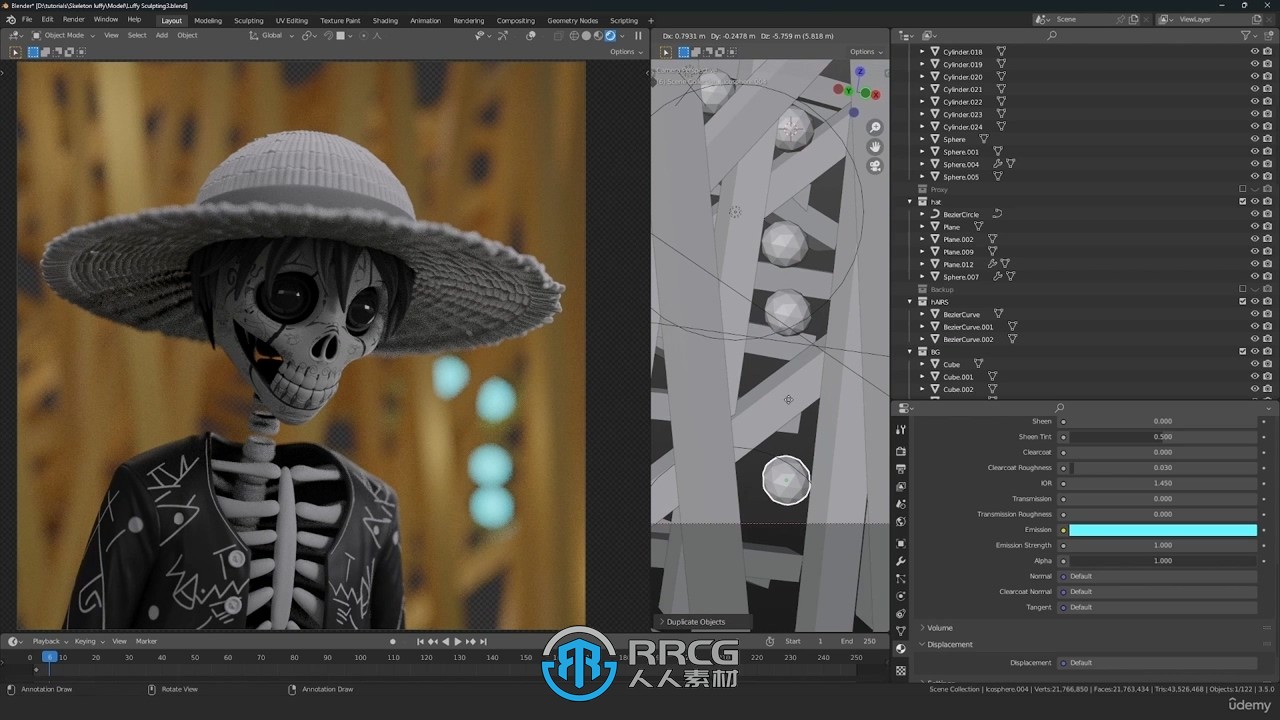Viewport: 1280px width, 720px height.
Task: Click the modifier wrench icon beside Sphere.004
Action: (997, 164)
